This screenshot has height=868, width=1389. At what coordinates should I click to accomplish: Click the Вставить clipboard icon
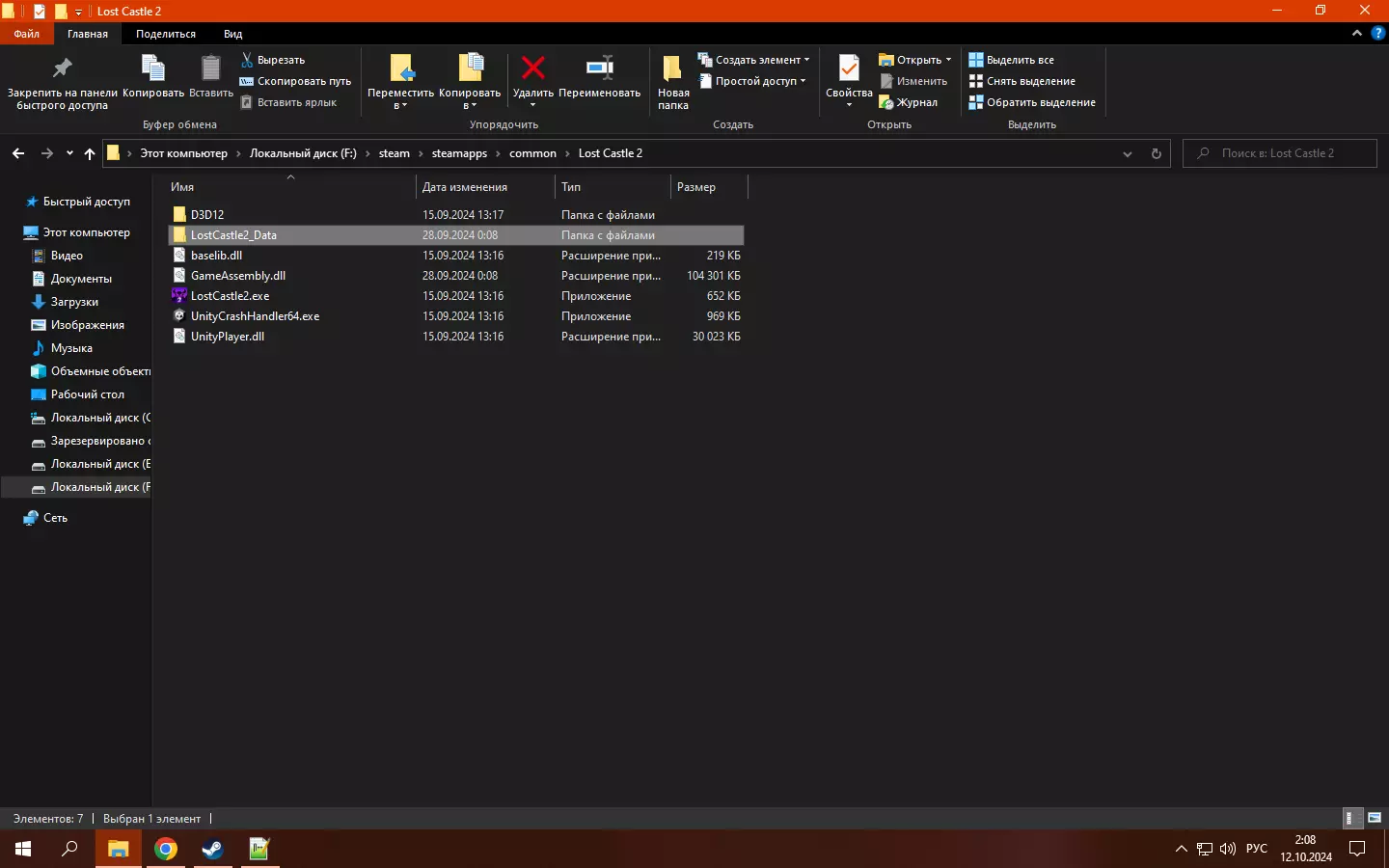tap(210, 68)
